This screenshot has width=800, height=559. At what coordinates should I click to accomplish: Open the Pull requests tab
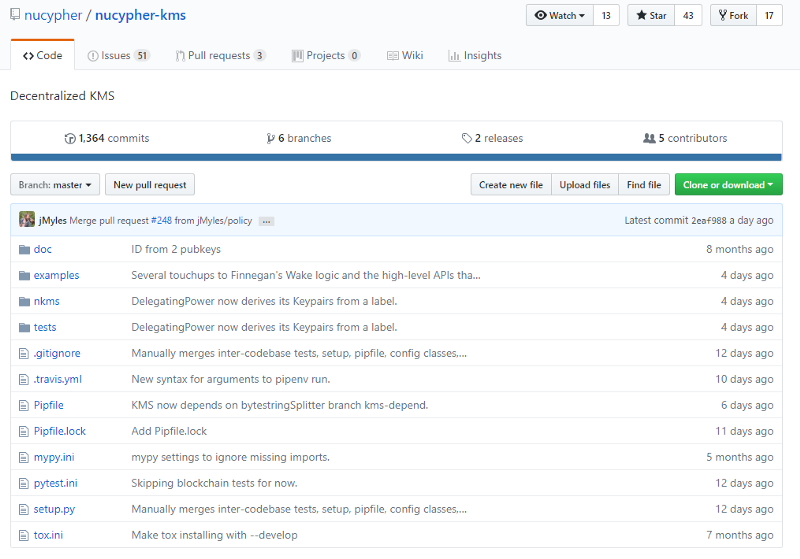coord(220,55)
